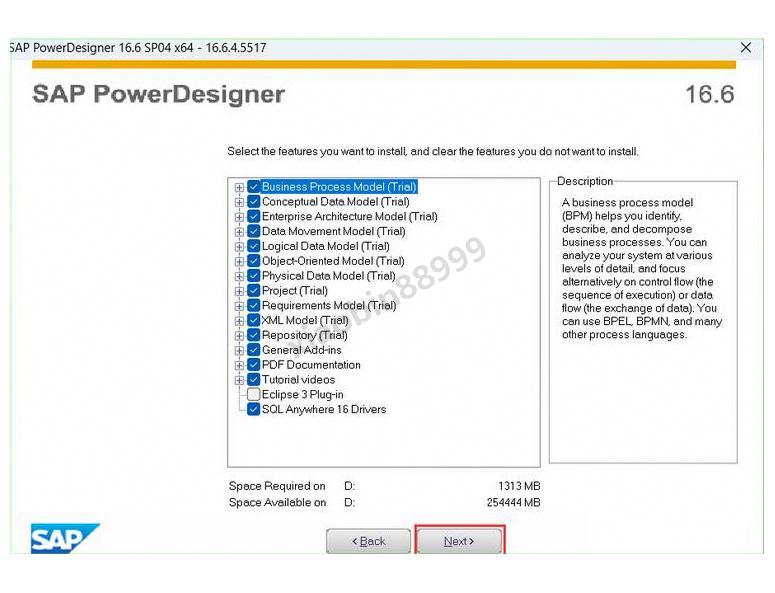Select Project (Trial) label
Viewport: 775px width, 593px height.
tap(295, 291)
